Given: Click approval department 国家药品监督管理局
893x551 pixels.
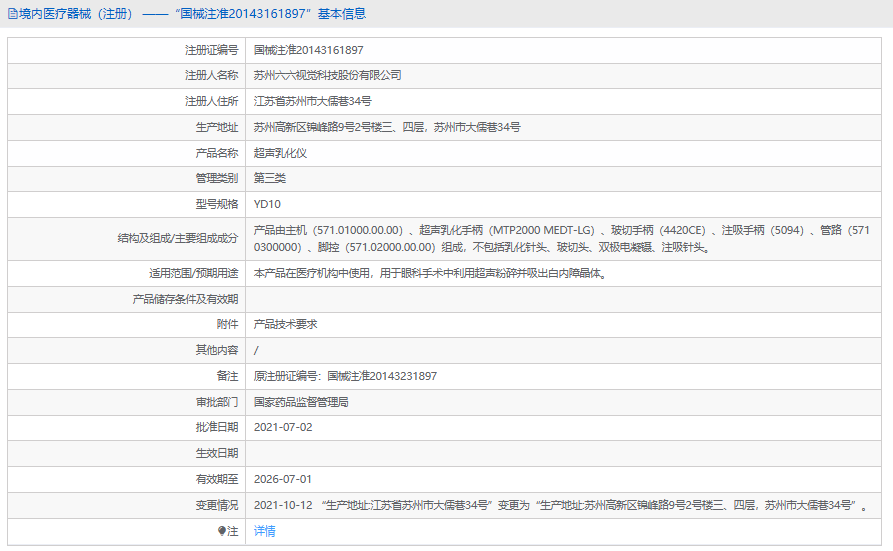Looking at the screenshot, I should tap(301, 402).
